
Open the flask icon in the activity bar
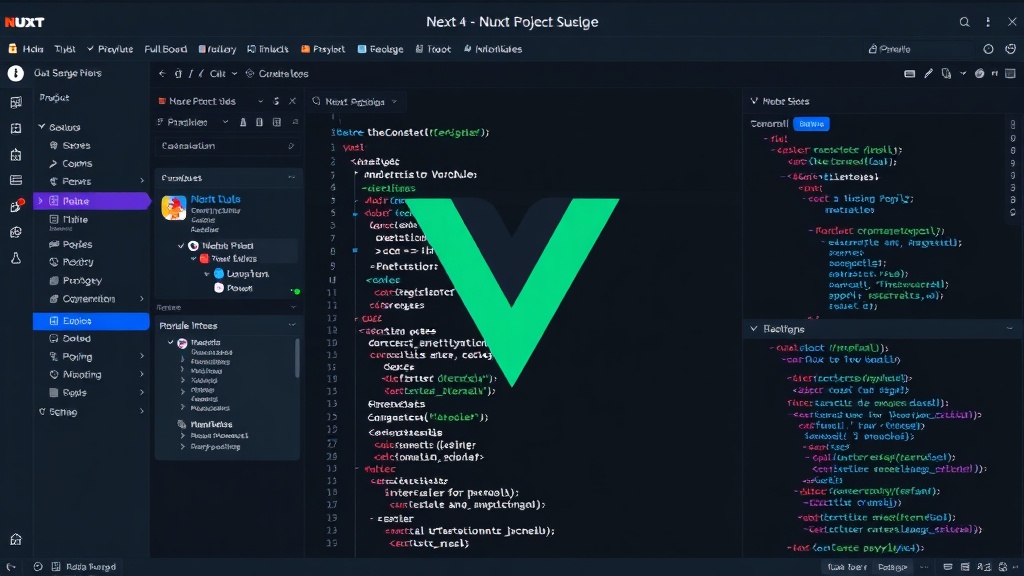pyautogui.click(x=16, y=258)
